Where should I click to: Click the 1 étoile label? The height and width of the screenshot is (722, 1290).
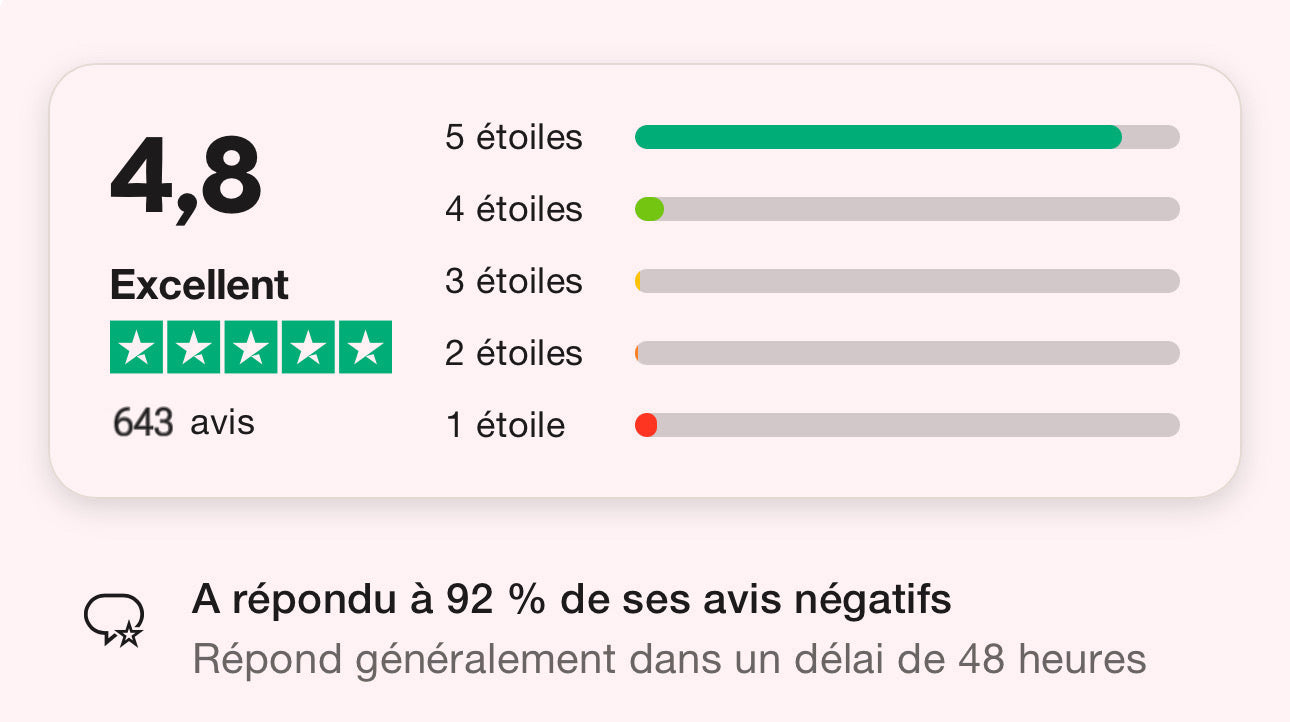[505, 425]
